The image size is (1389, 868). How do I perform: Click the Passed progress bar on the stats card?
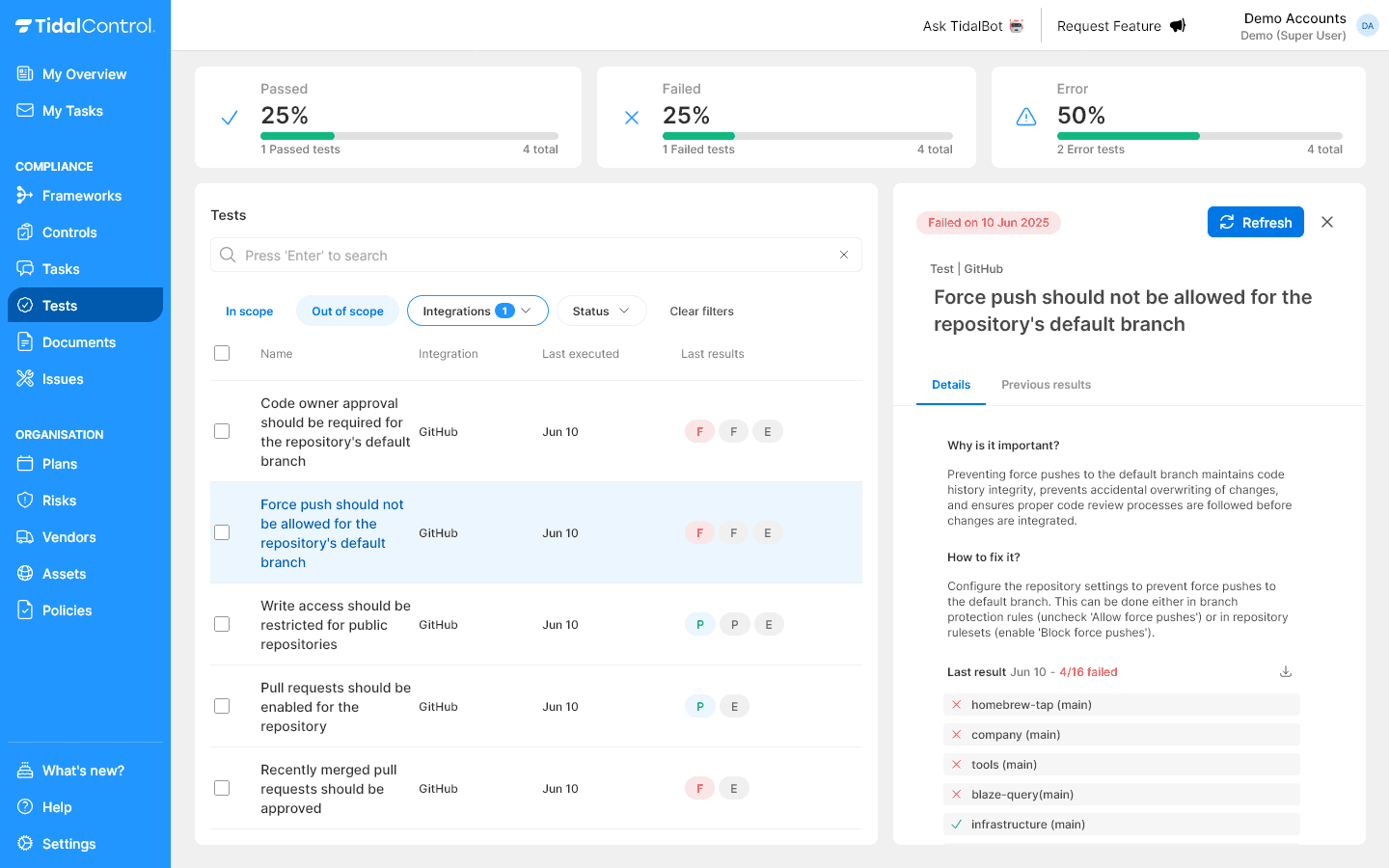click(410, 135)
